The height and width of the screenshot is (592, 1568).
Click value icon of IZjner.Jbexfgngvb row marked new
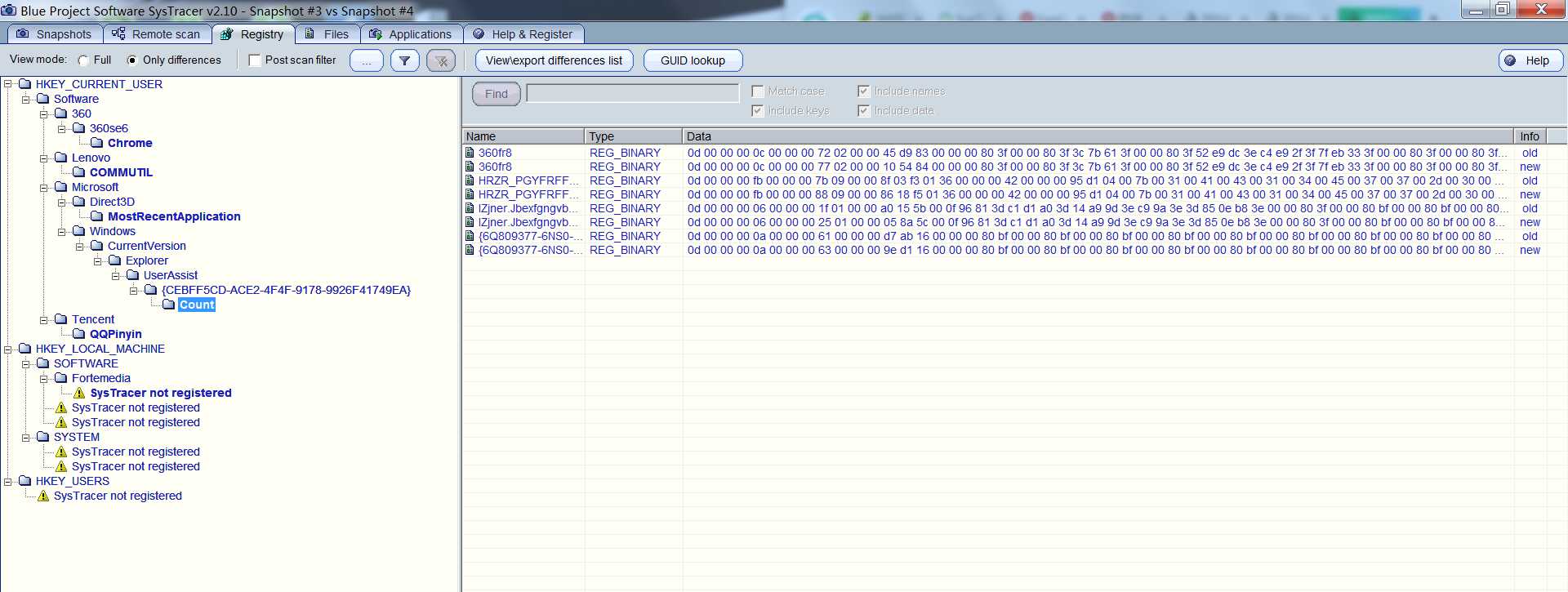point(470,222)
